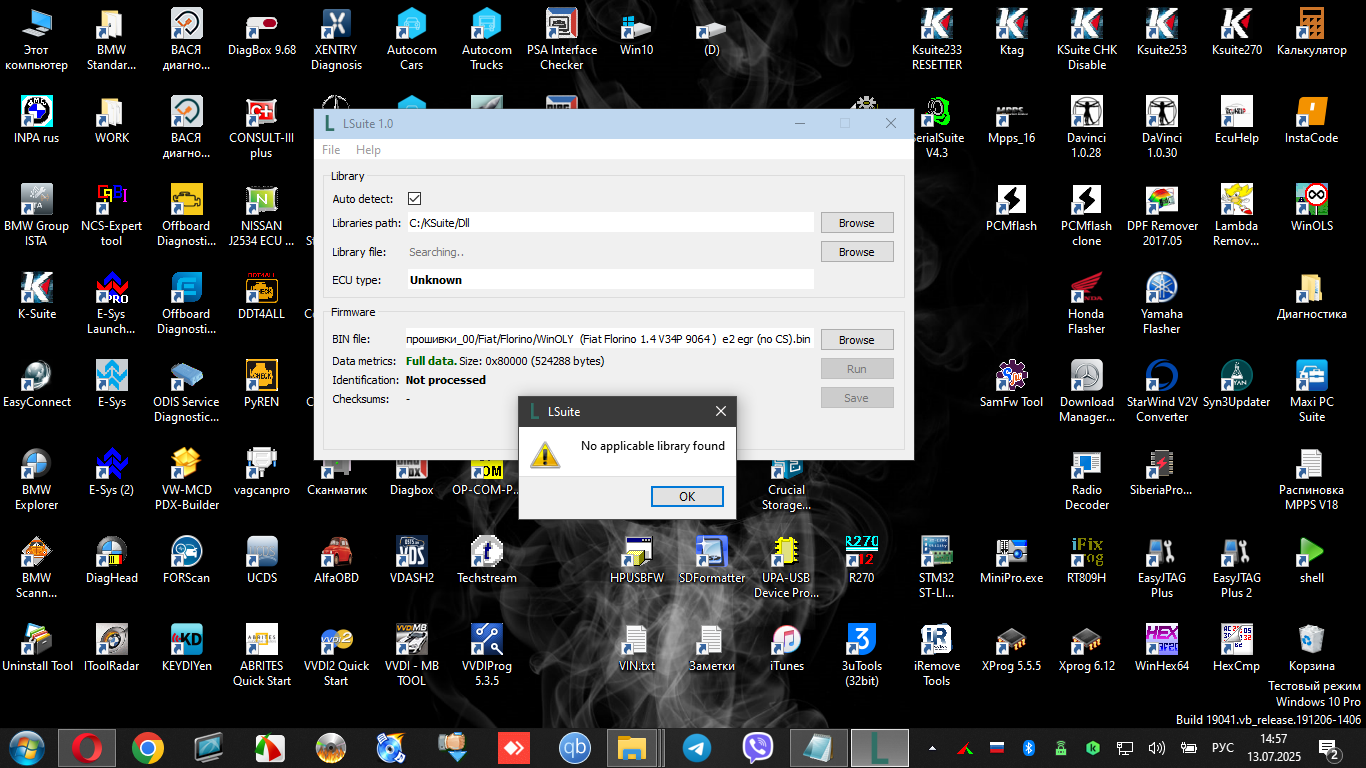1366x768 pixels.
Task: Click the Save button in LSuite
Action: tap(857, 398)
